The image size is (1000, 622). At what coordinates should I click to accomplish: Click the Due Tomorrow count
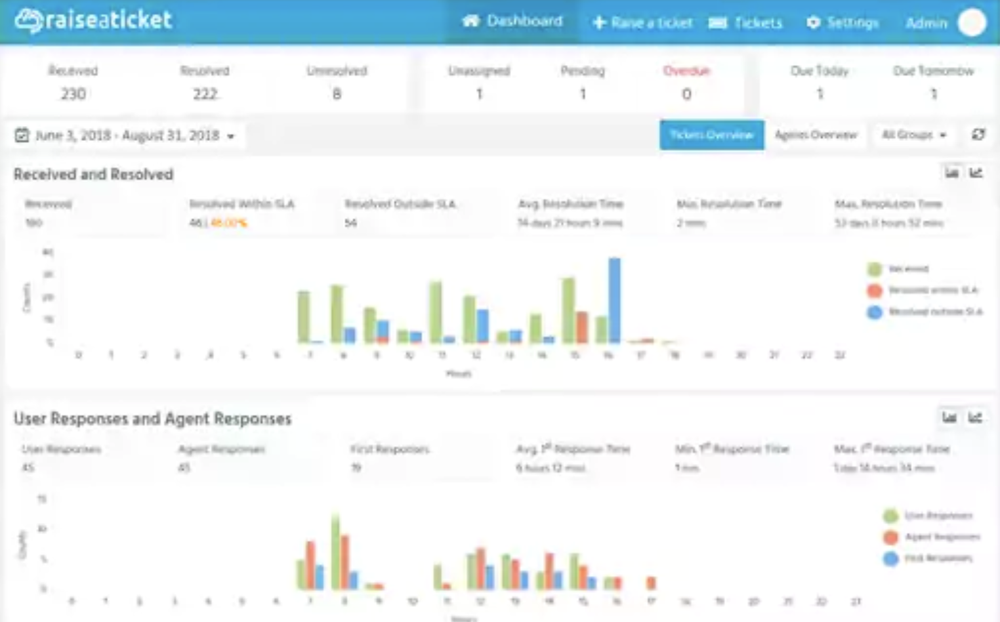(934, 94)
